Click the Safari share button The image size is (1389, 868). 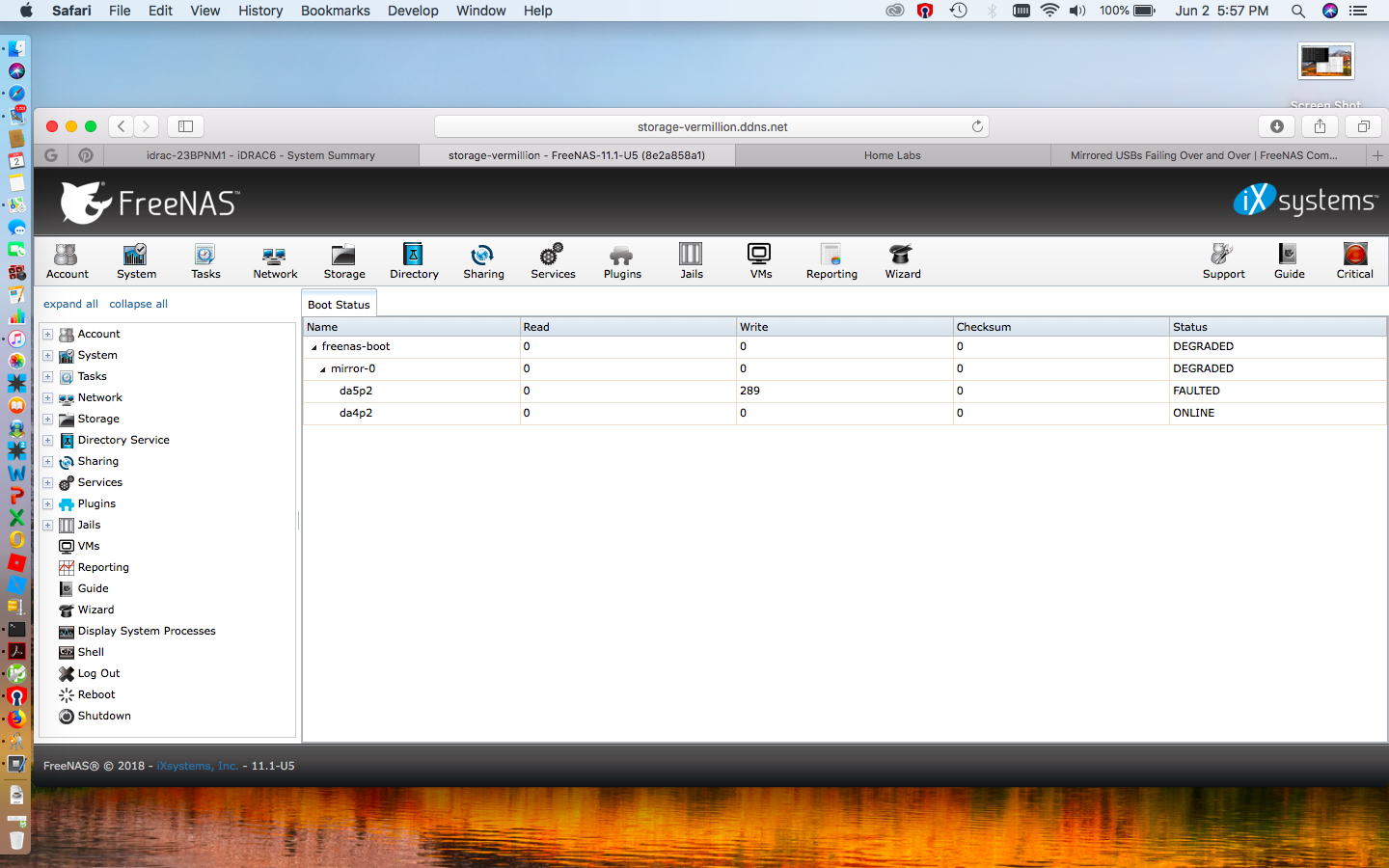[1320, 126]
